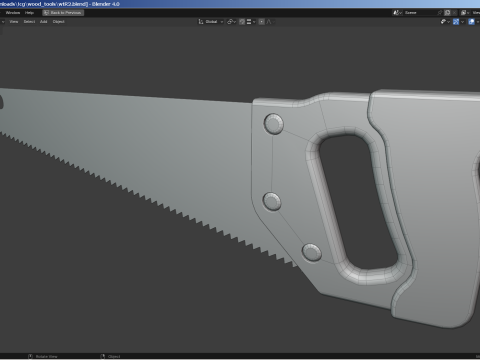Click the Scene name field
Screen dimensions: 480x360
420,13
